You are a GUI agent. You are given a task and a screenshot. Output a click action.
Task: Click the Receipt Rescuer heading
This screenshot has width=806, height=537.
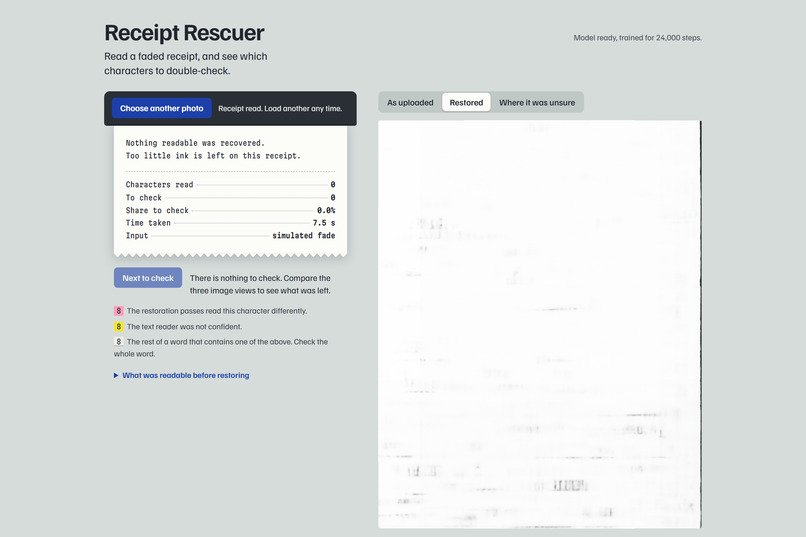[184, 33]
